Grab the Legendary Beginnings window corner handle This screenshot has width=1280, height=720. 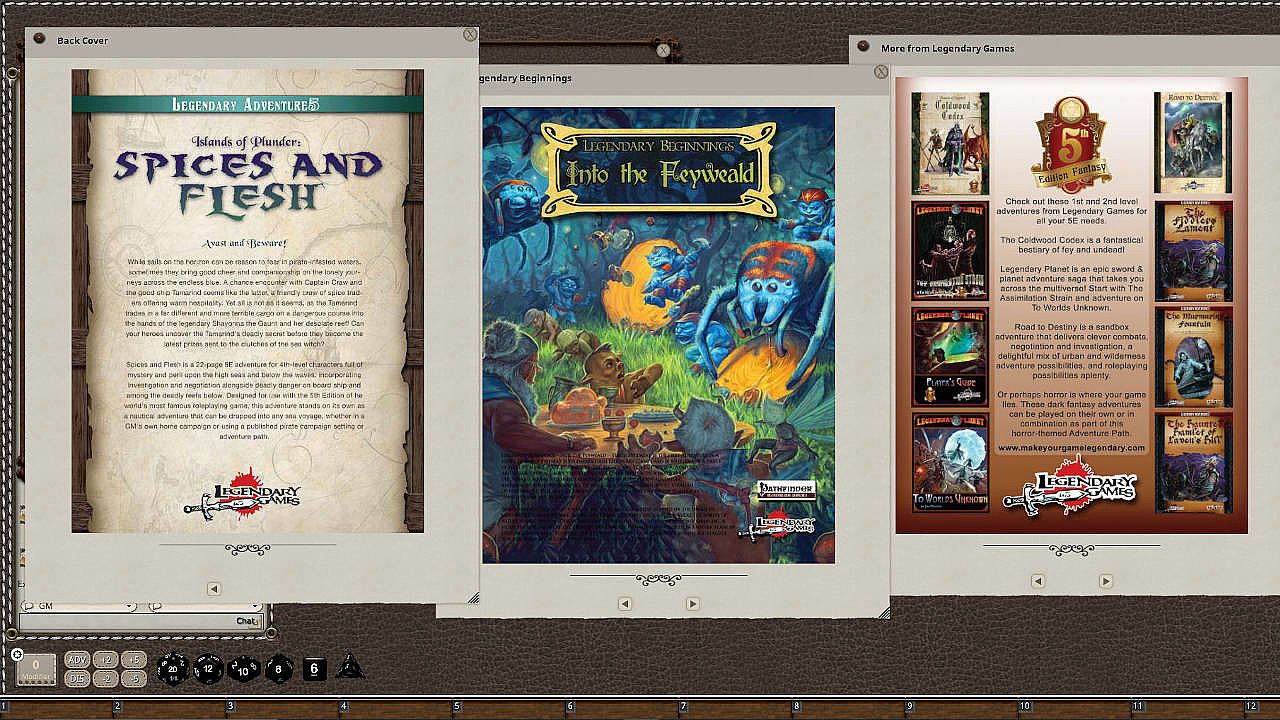(x=884, y=613)
